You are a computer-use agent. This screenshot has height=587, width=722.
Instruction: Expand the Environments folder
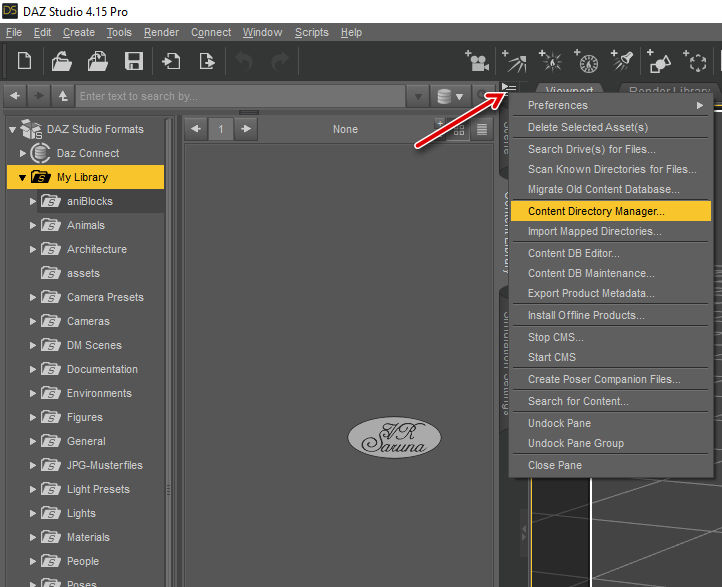(x=33, y=393)
